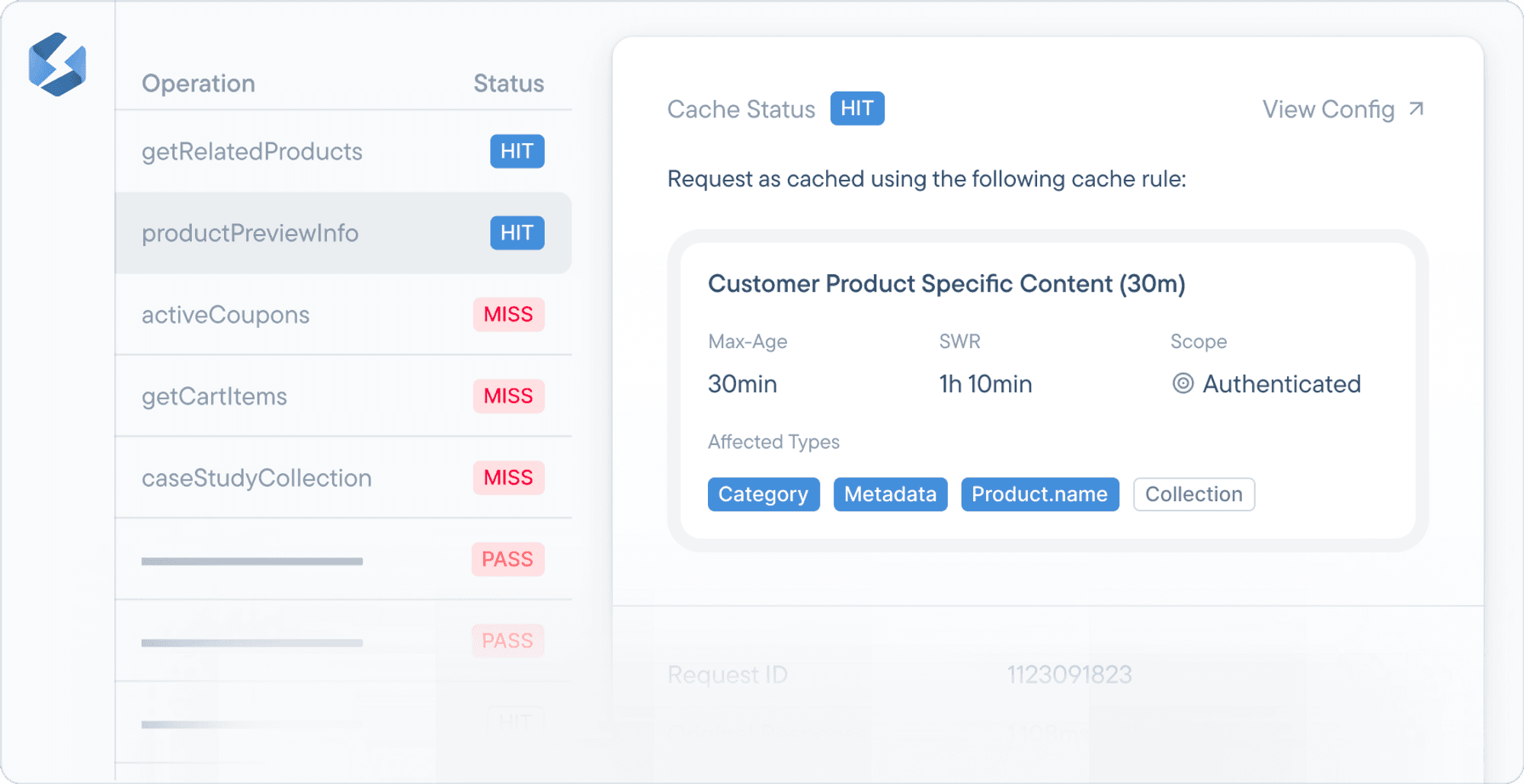
Task: Click the arrow icon beside View Config
Action: [x=1417, y=109]
